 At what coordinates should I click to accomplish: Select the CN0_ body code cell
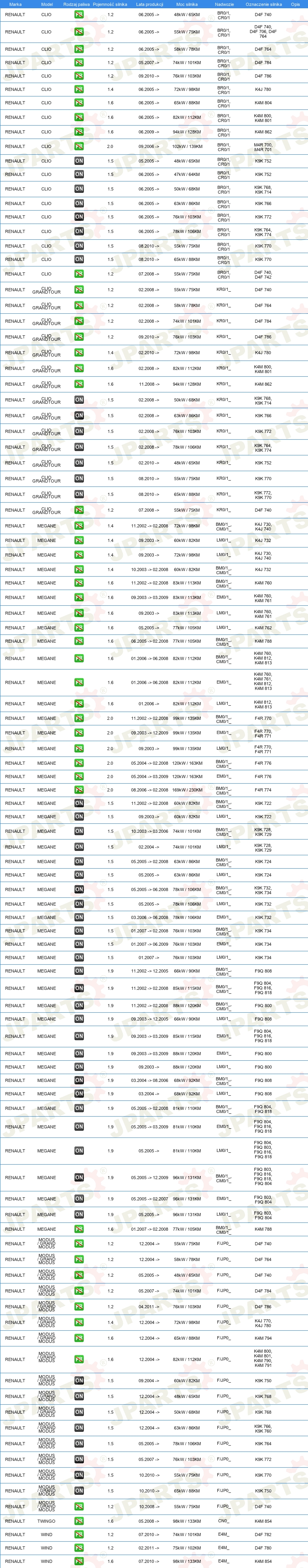(x=223, y=1521)
